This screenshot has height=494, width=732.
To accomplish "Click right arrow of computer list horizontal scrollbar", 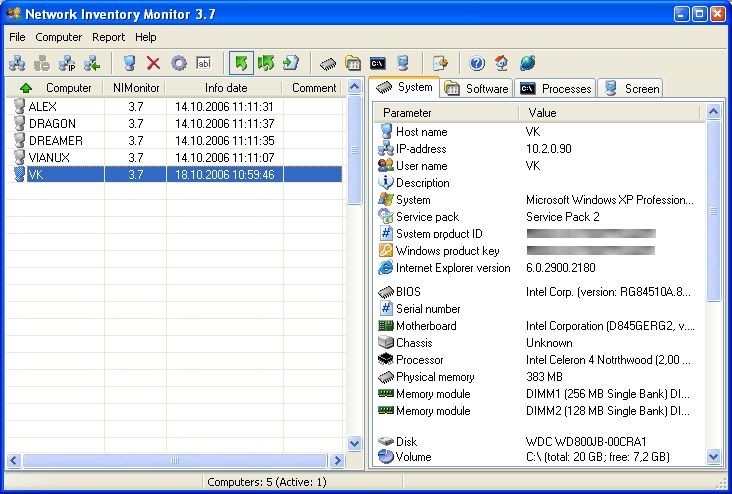I will click(338, 460).
